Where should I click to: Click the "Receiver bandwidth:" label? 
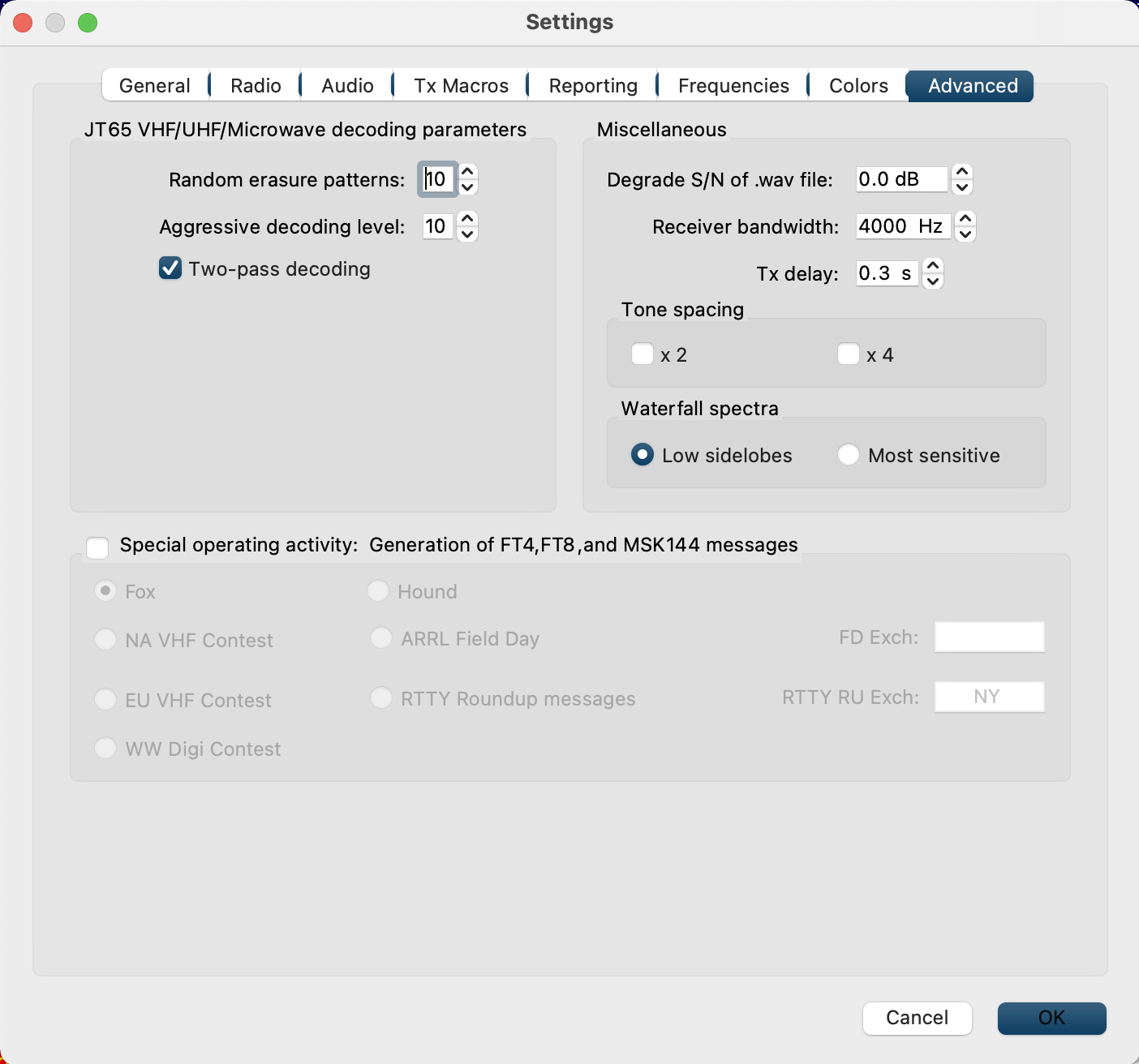pyautogui.click(x=746, y=227)
